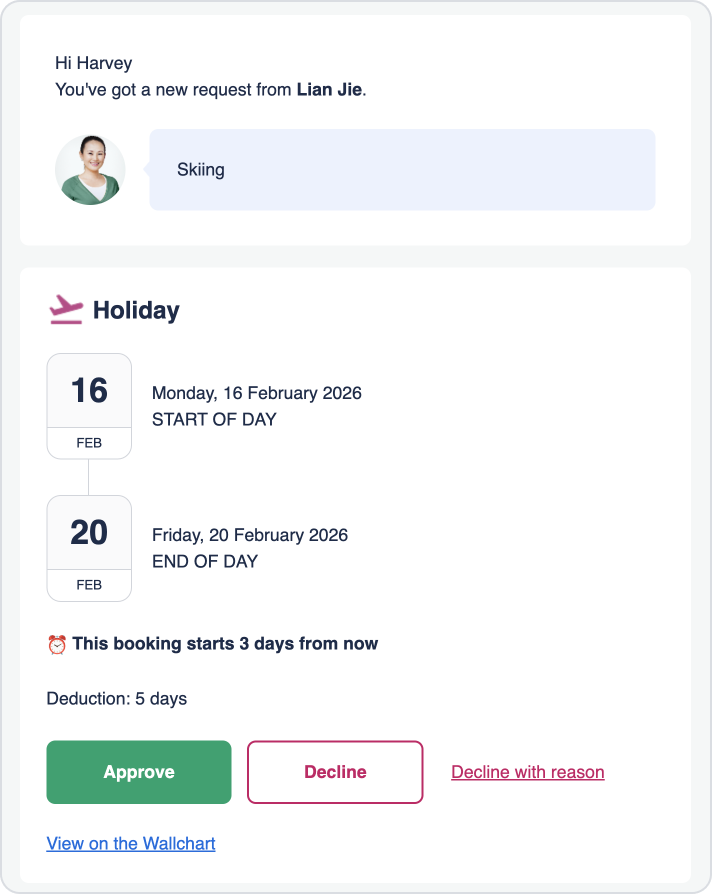Image resolution: width=712 pixels, height=894 pixels.
Task: Click the Hi Harvey greeting
Action: pos(93,64)
